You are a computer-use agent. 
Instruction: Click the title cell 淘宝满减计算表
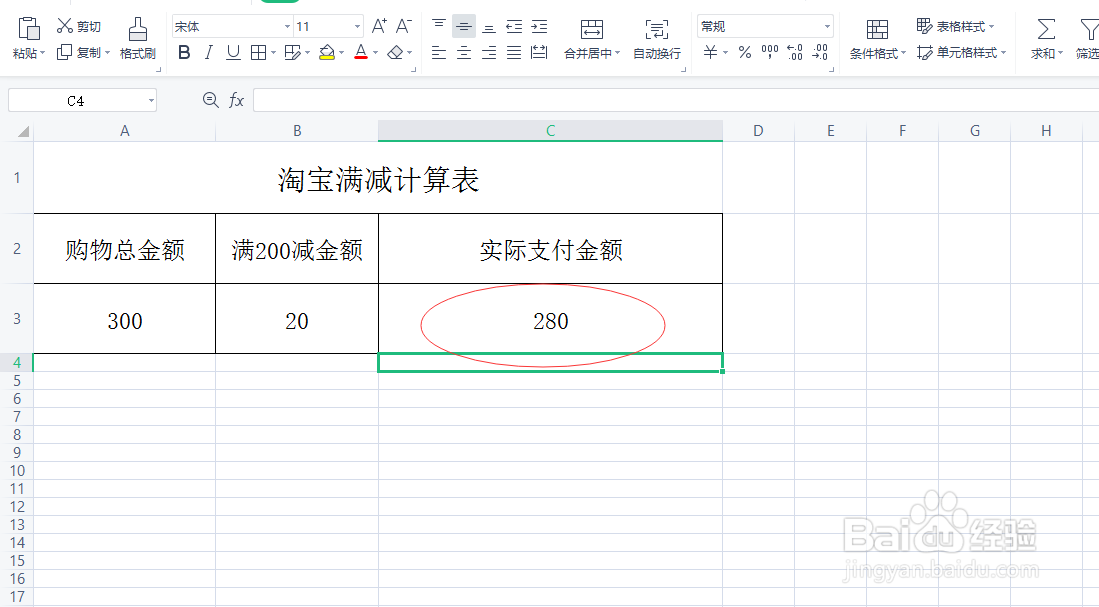pos(378,178)
